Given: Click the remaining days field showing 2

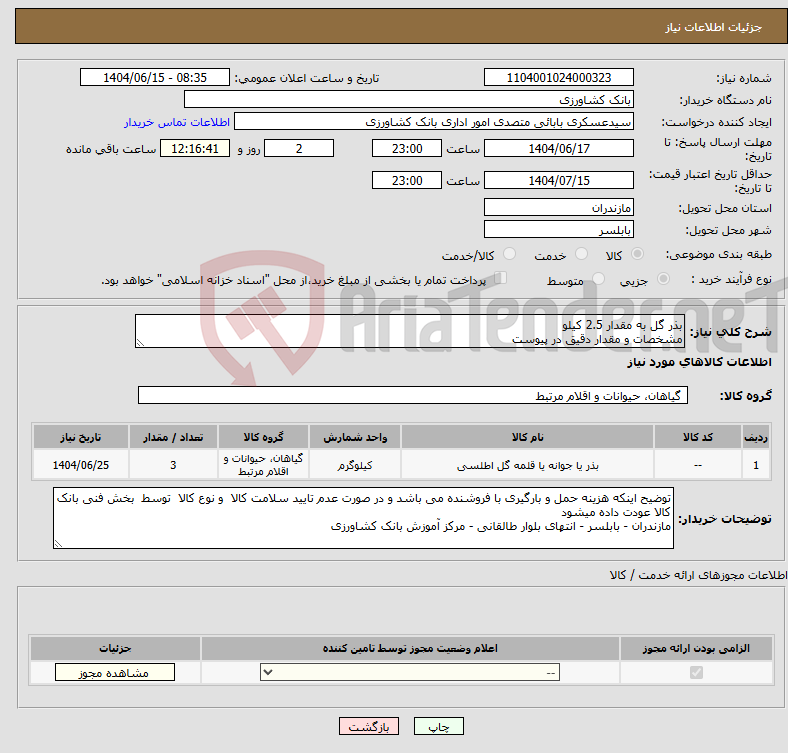Looking at the screenshot, I should pyautogui.click(x=299, y=148).
